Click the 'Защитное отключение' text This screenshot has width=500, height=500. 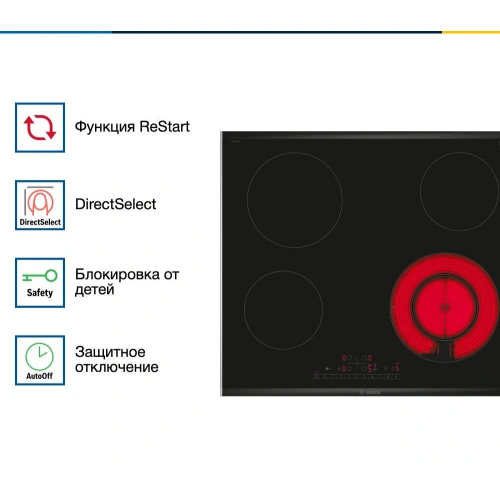(x=117, y=359)
